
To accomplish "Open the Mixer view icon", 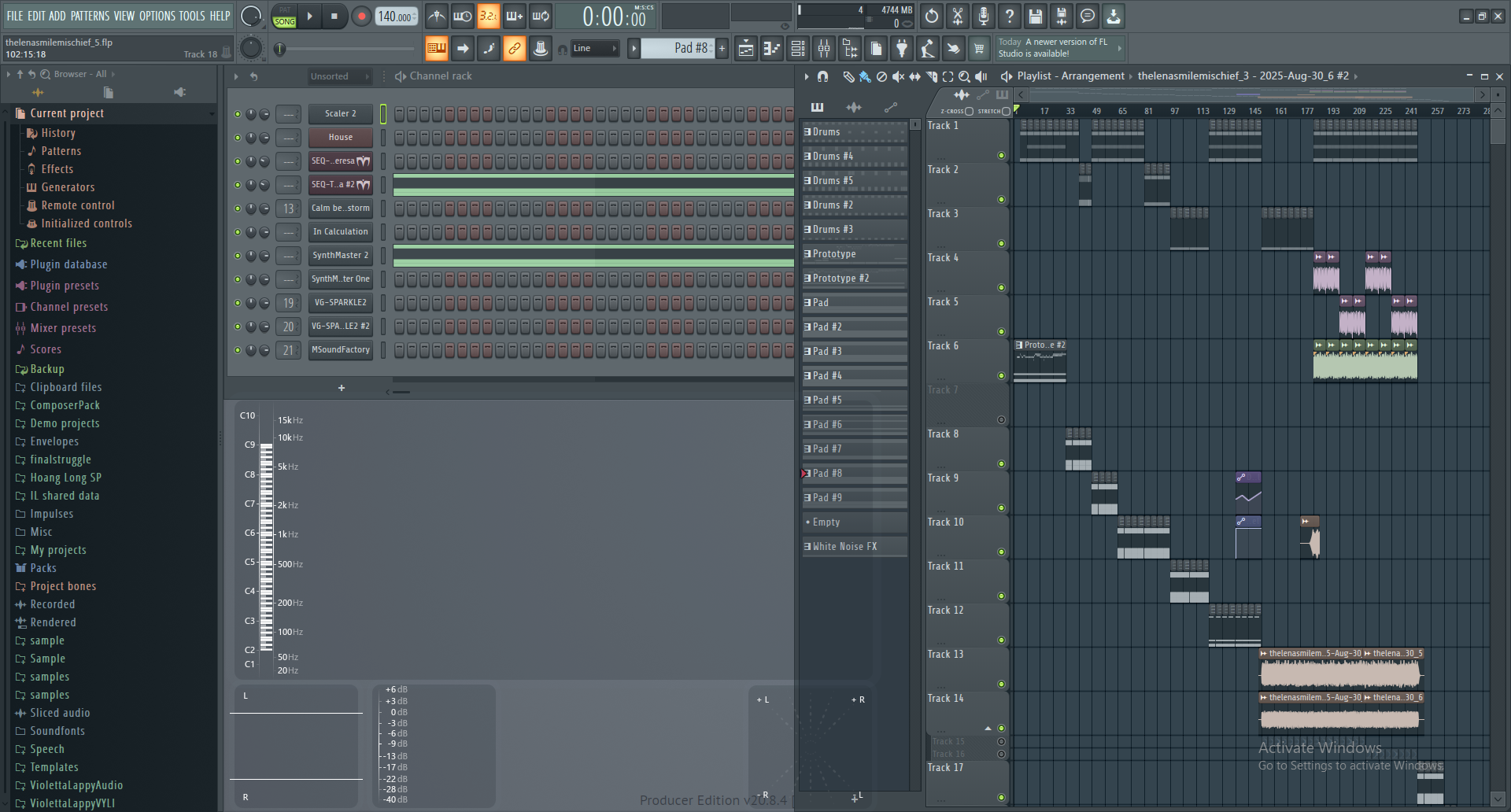I will point(824,49).
